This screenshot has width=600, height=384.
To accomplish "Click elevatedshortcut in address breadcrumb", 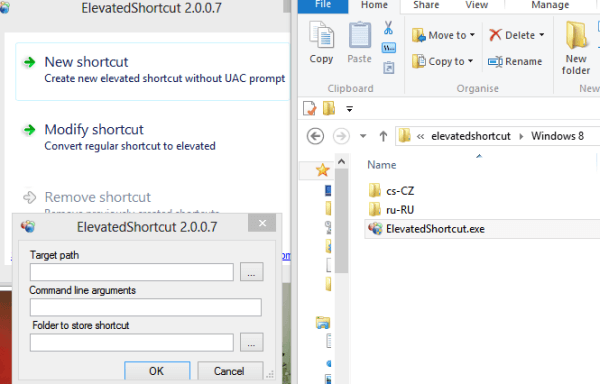I will point(471,136).
